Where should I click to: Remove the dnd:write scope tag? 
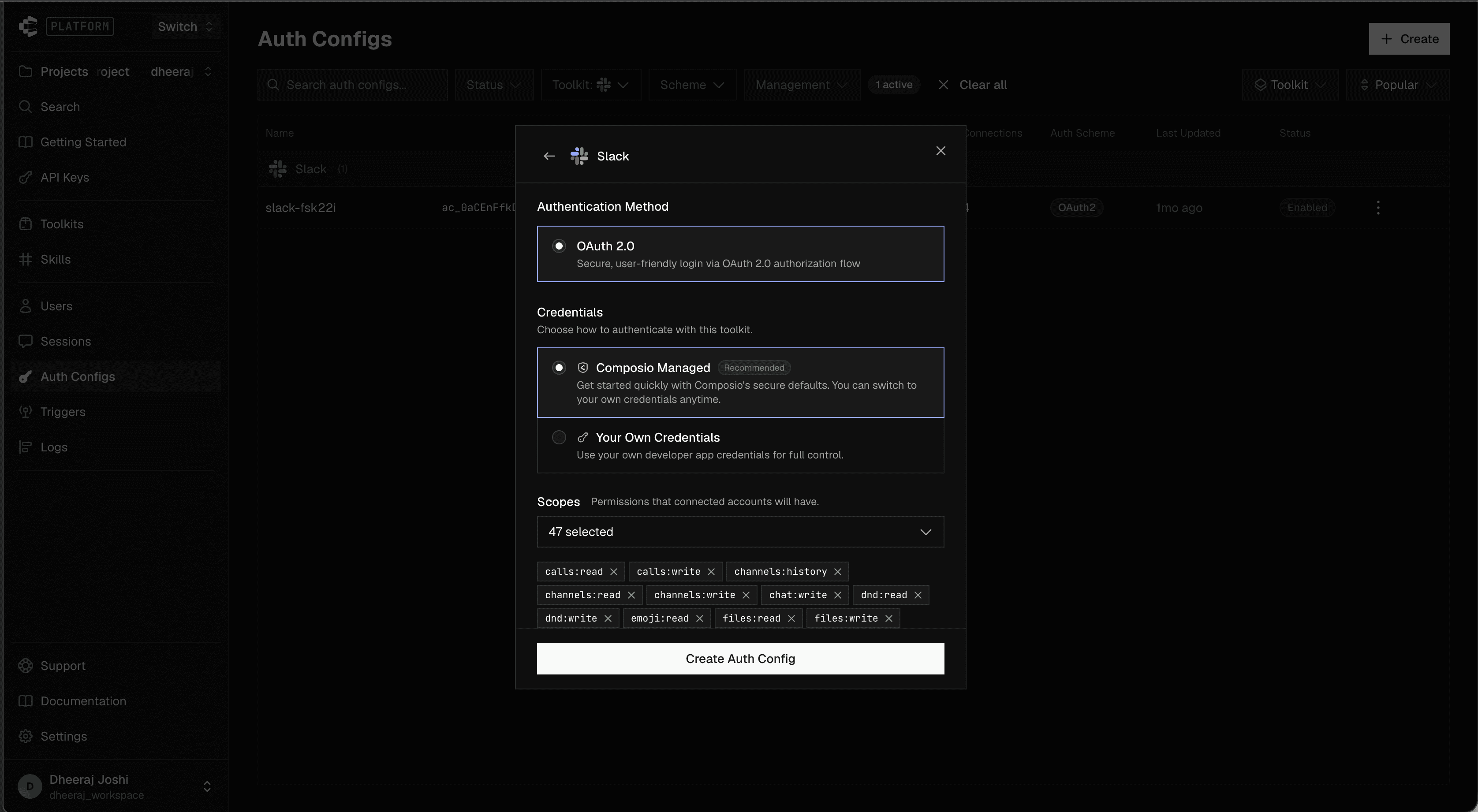coord(608,618)
